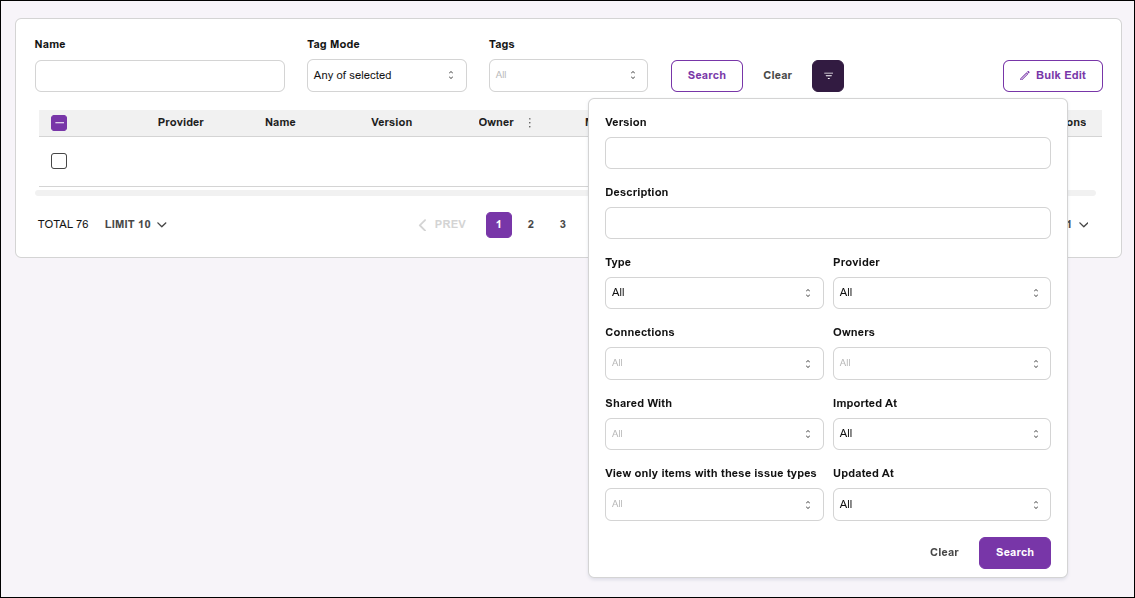Open the Tags dropdown
Viewport: 1135px width, 598px height.
pos(568,76)
